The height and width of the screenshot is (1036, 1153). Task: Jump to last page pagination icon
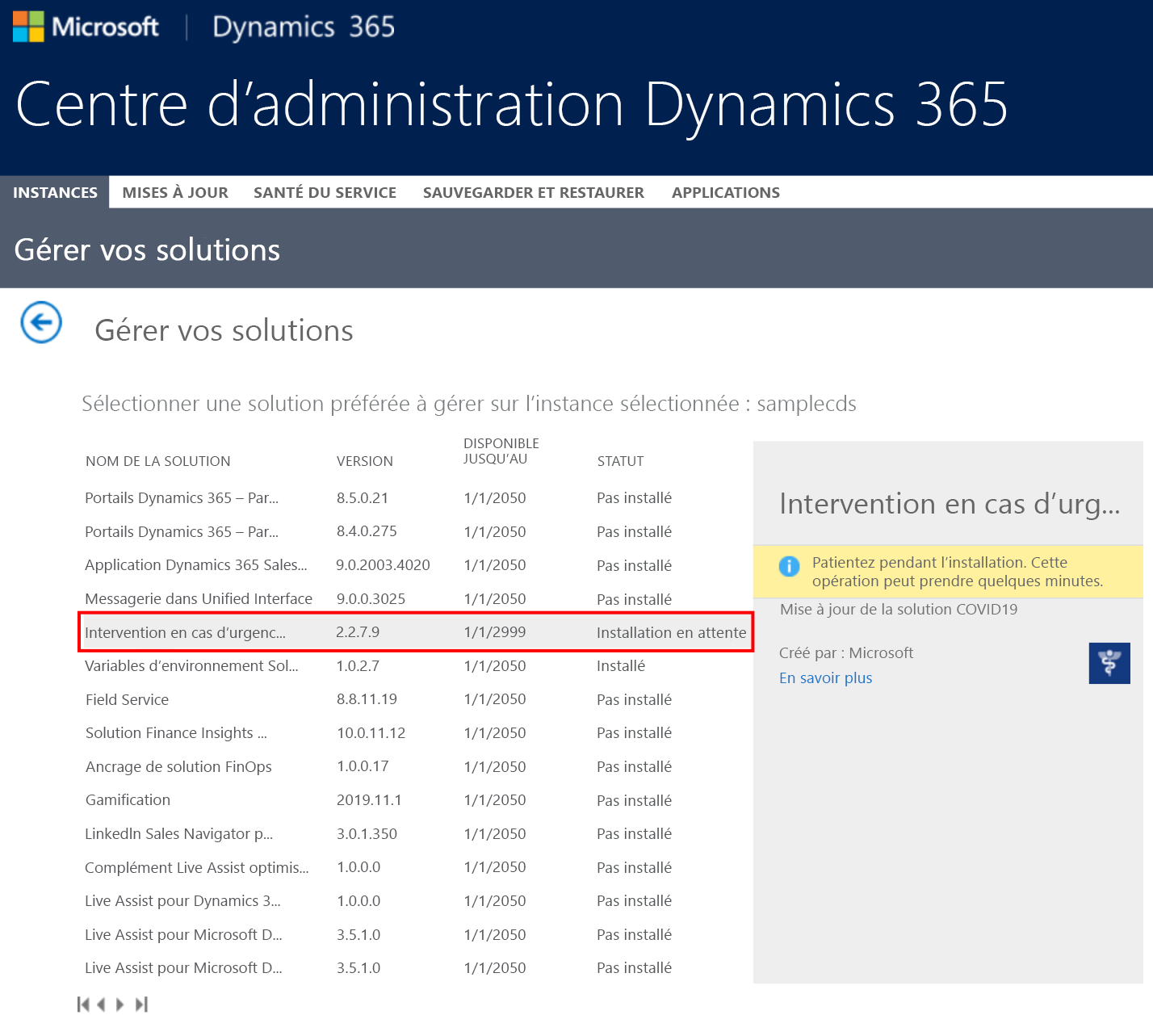click(142, 1005)
